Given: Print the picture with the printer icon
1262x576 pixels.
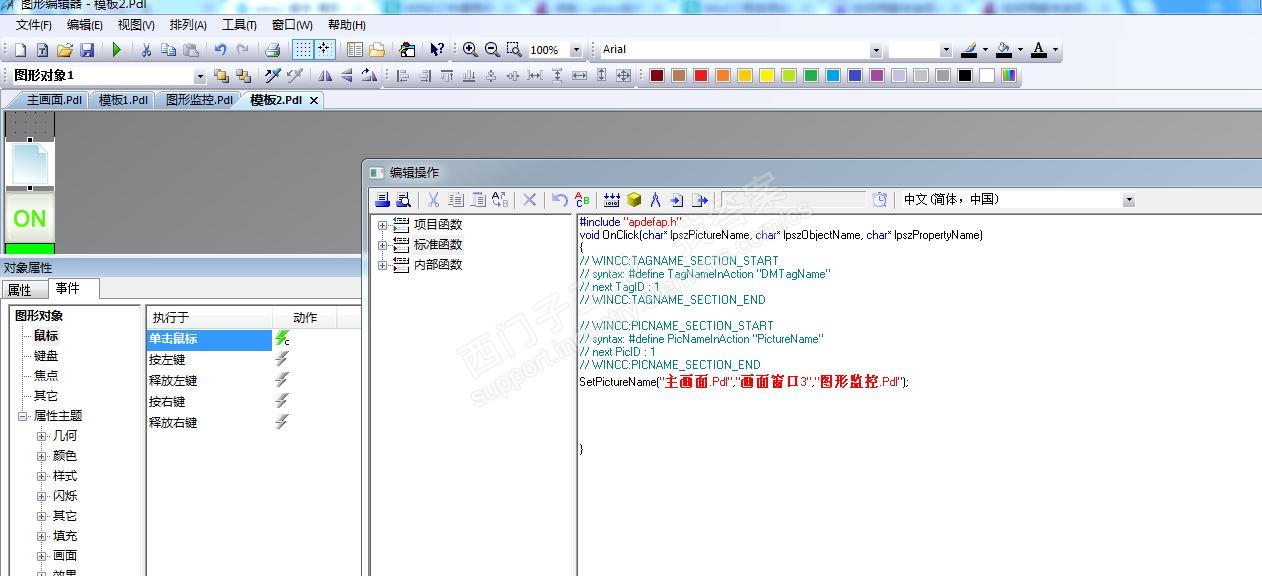Looking at the screenshot, I should [x=272, y=50].
